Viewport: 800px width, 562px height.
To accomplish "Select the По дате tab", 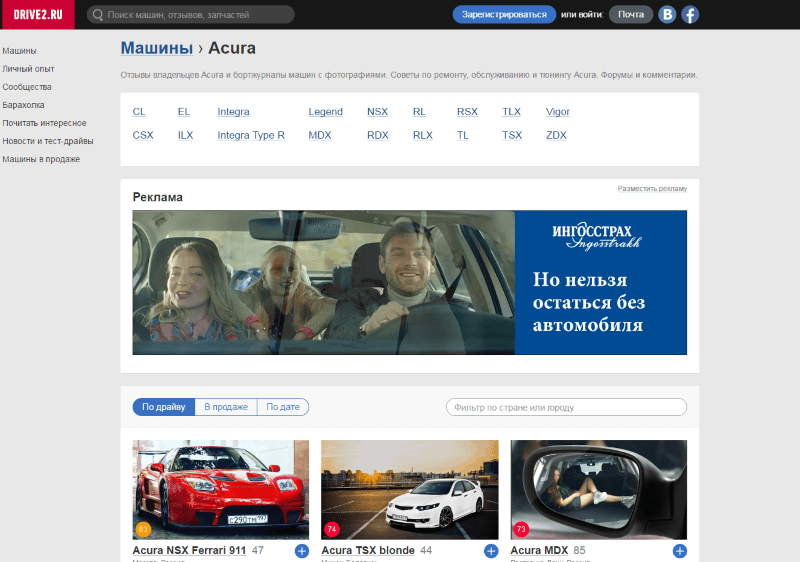I will tap(283, 407).
